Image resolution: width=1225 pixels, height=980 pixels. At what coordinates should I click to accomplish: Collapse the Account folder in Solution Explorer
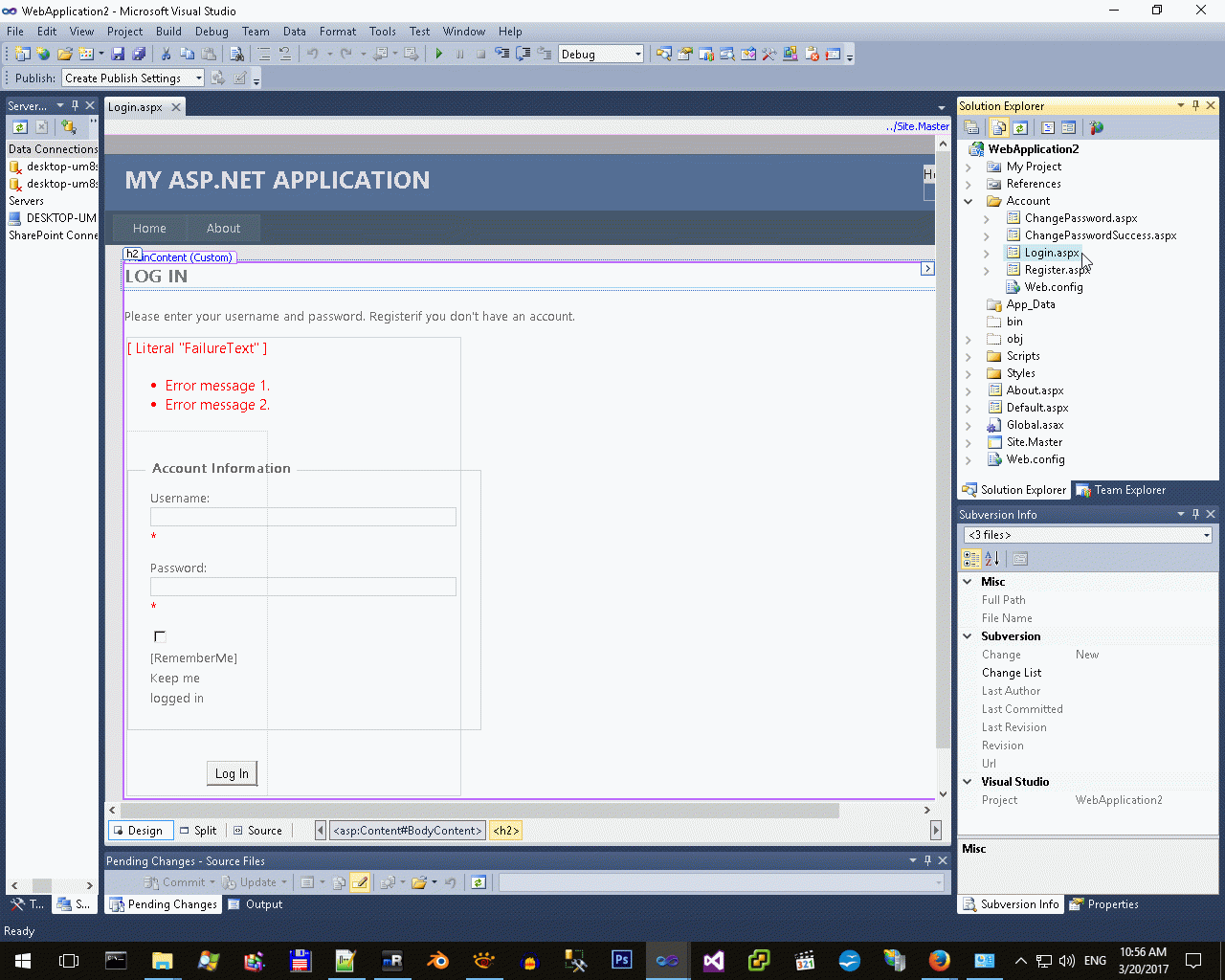[969, 201]
